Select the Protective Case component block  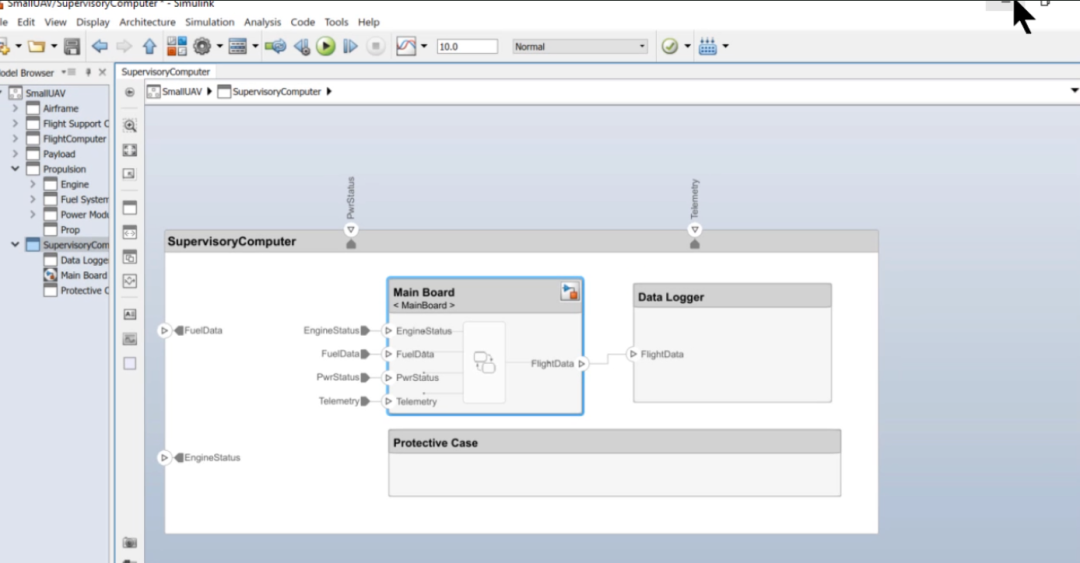pyautogui.click(x=614, y=462)
